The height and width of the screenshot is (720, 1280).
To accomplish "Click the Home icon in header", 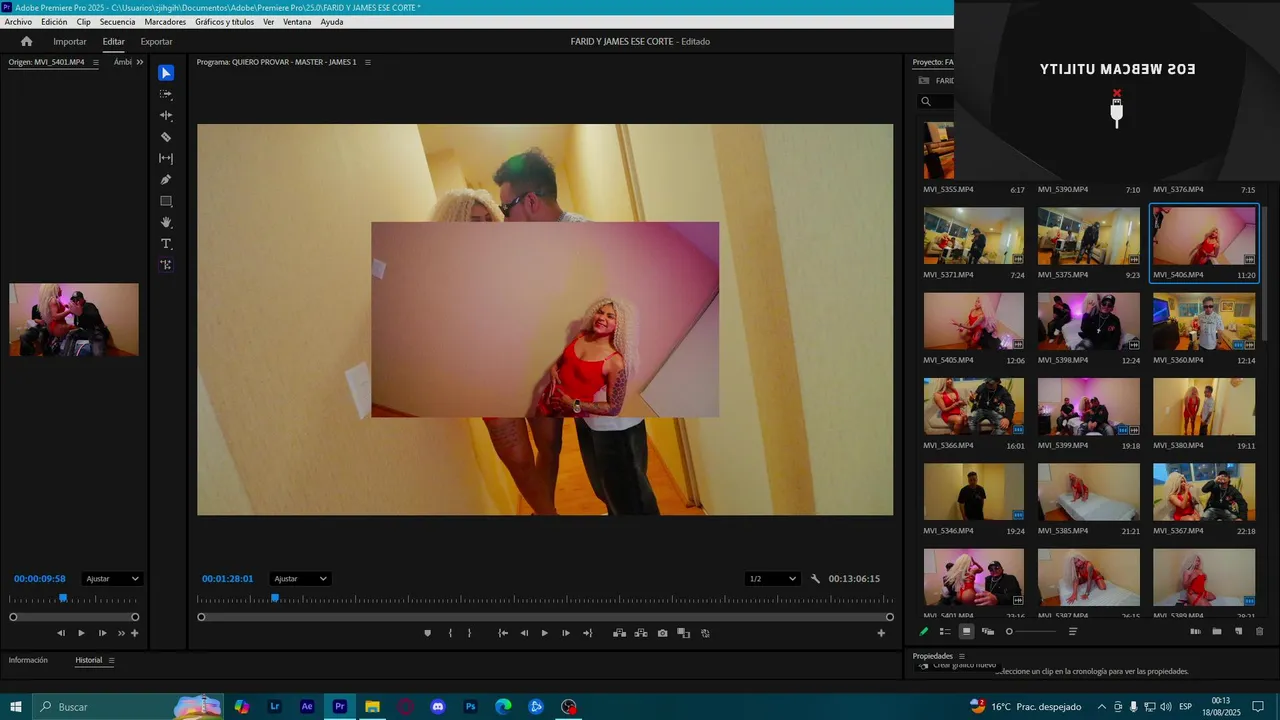I will pos(27,41).
